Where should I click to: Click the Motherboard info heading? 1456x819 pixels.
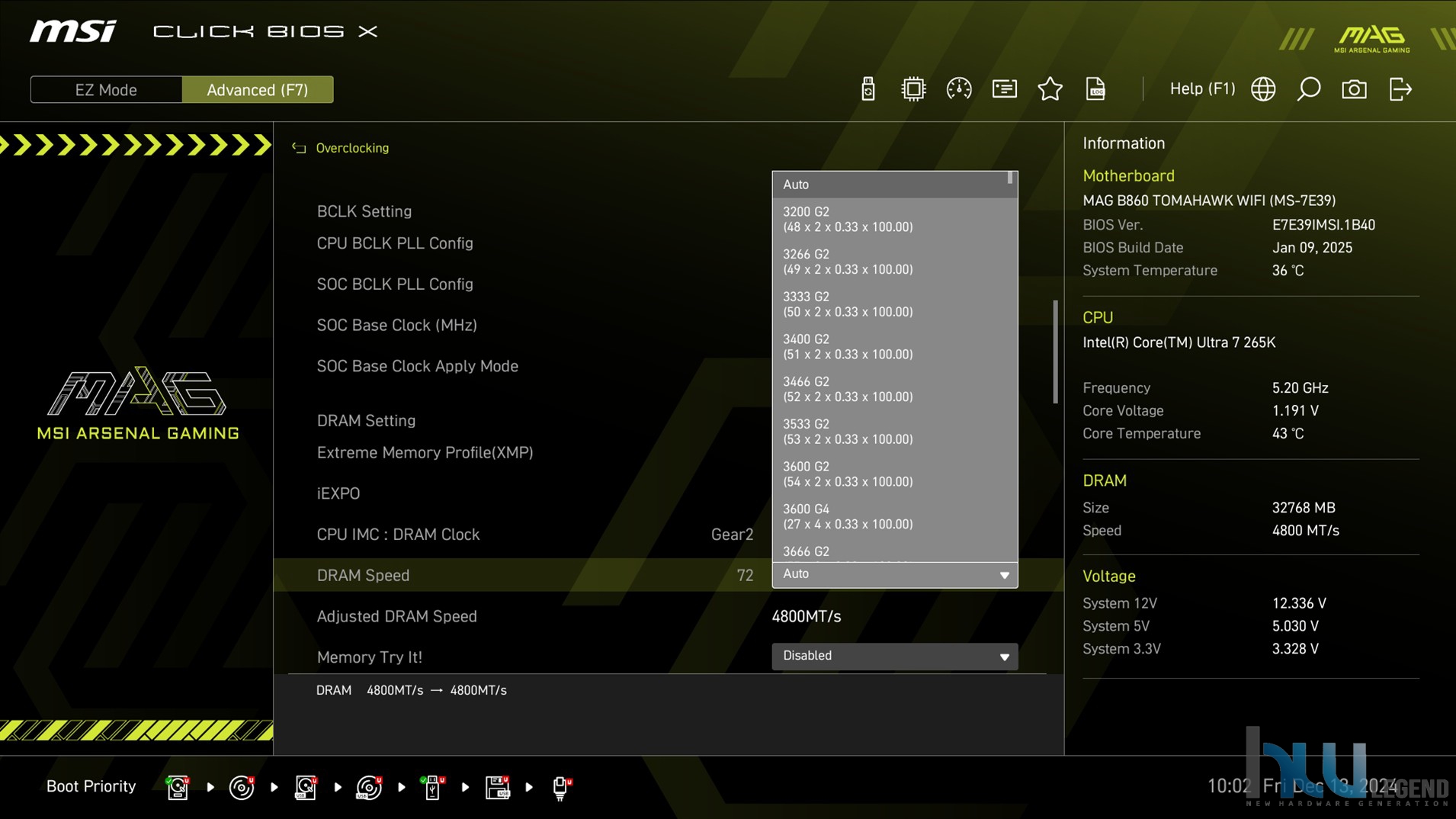[x=1128, y=176]
